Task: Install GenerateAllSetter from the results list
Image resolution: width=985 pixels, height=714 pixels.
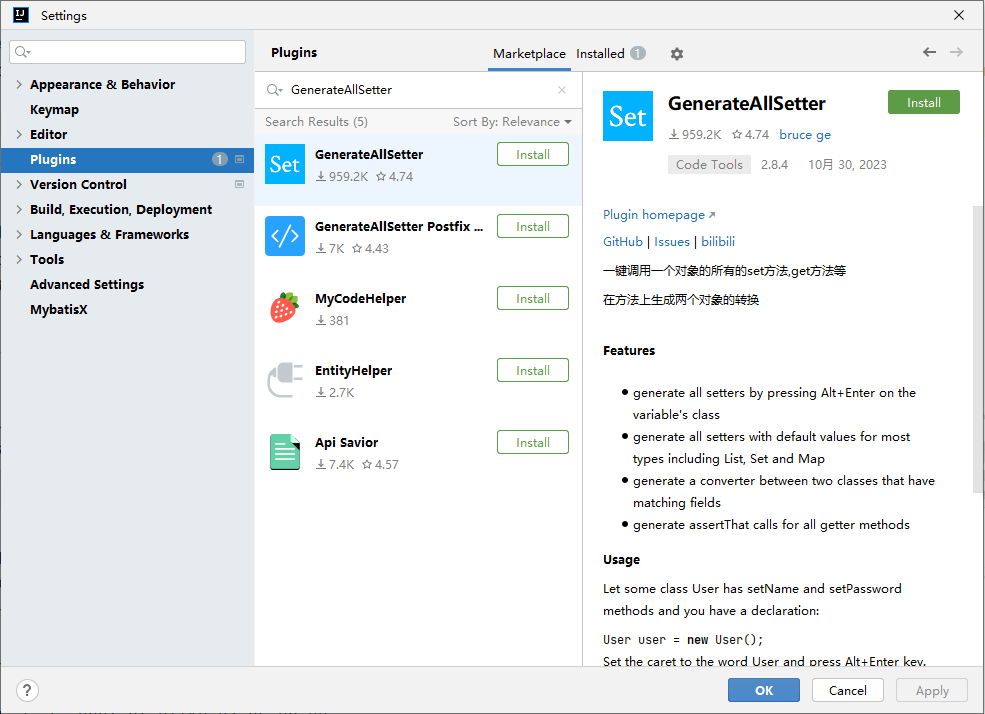Action: (533, 154)
